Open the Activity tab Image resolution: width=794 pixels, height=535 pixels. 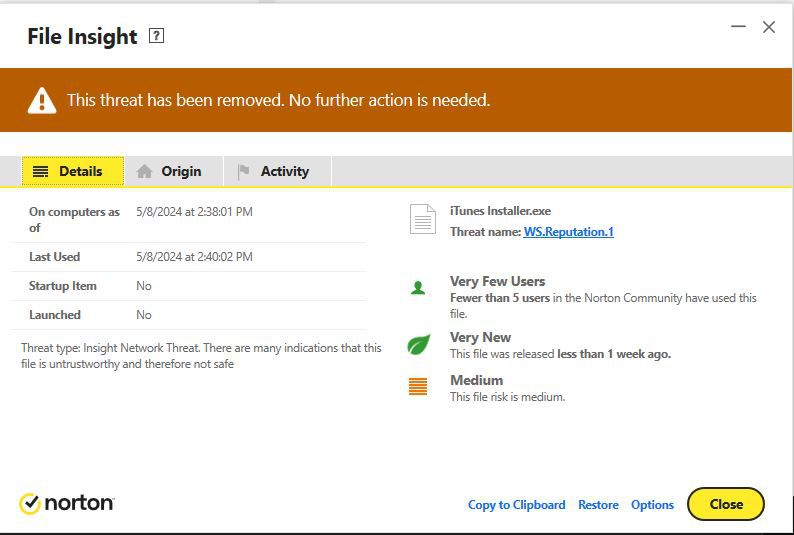(x=277, y=171)
